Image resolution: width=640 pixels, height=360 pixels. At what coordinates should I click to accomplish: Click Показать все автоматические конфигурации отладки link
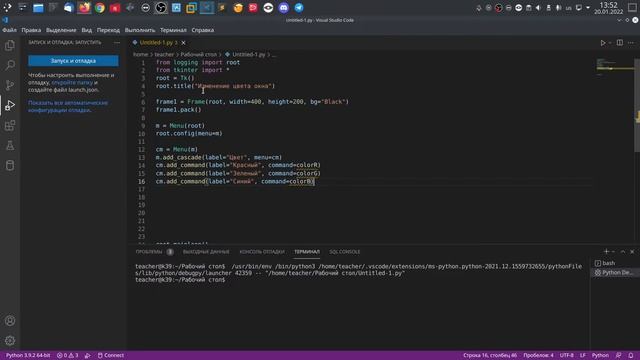coord(68,107)
